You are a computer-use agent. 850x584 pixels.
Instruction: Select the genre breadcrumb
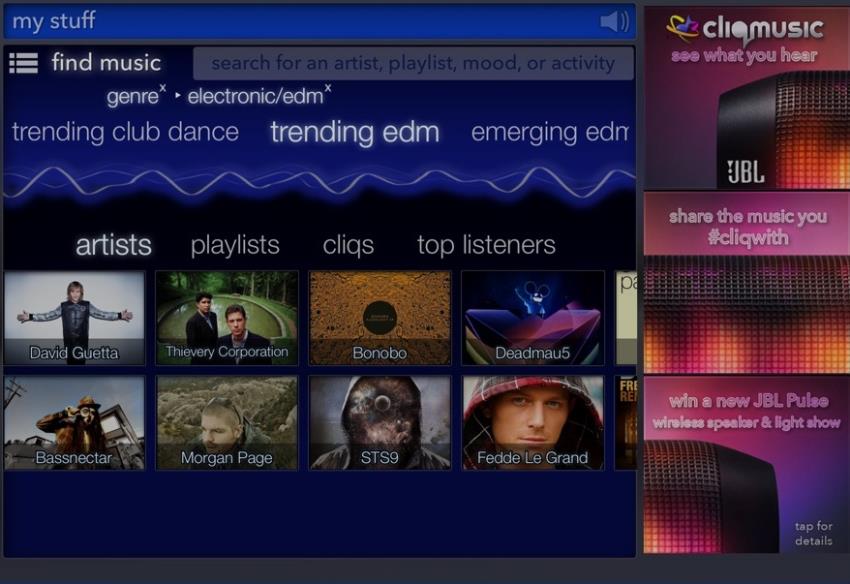[132, 97]
